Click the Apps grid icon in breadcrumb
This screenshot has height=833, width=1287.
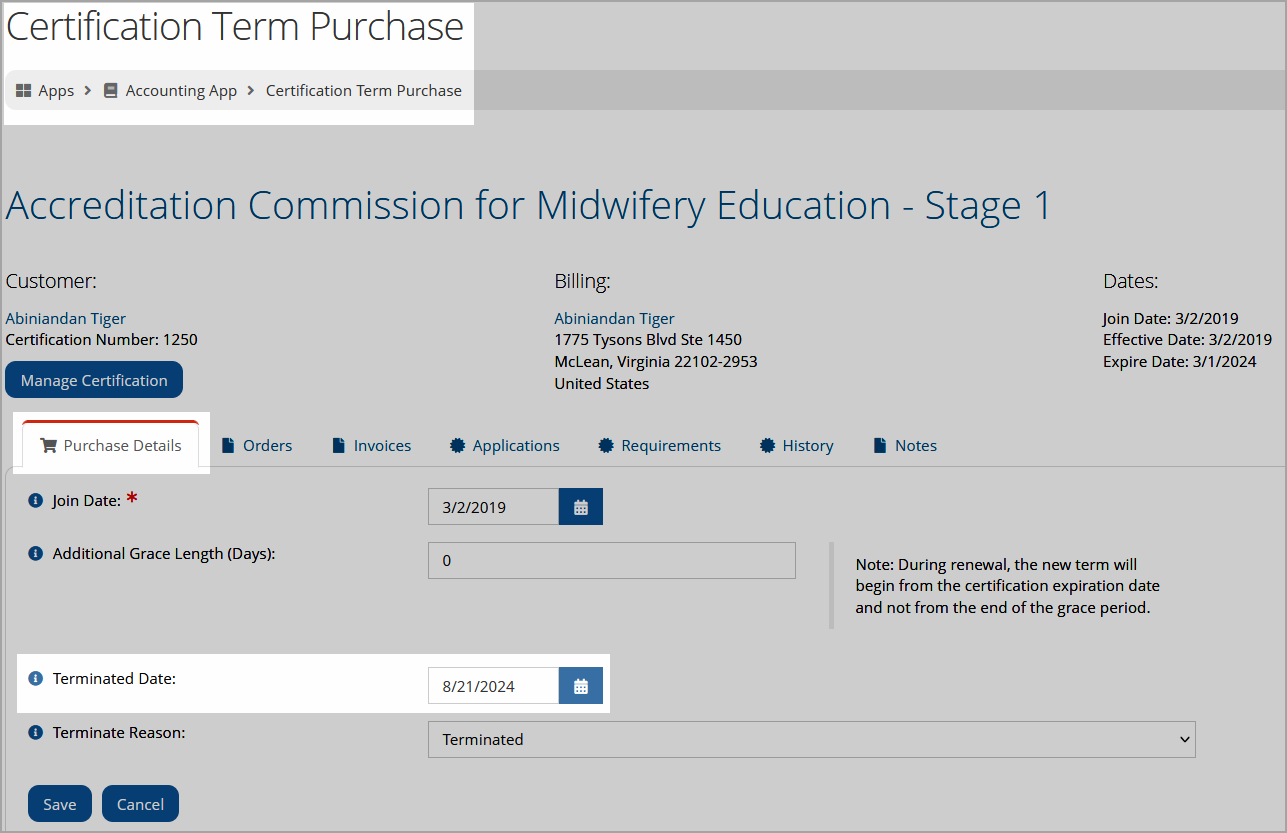pyautogui.click(x=24, y=90)
